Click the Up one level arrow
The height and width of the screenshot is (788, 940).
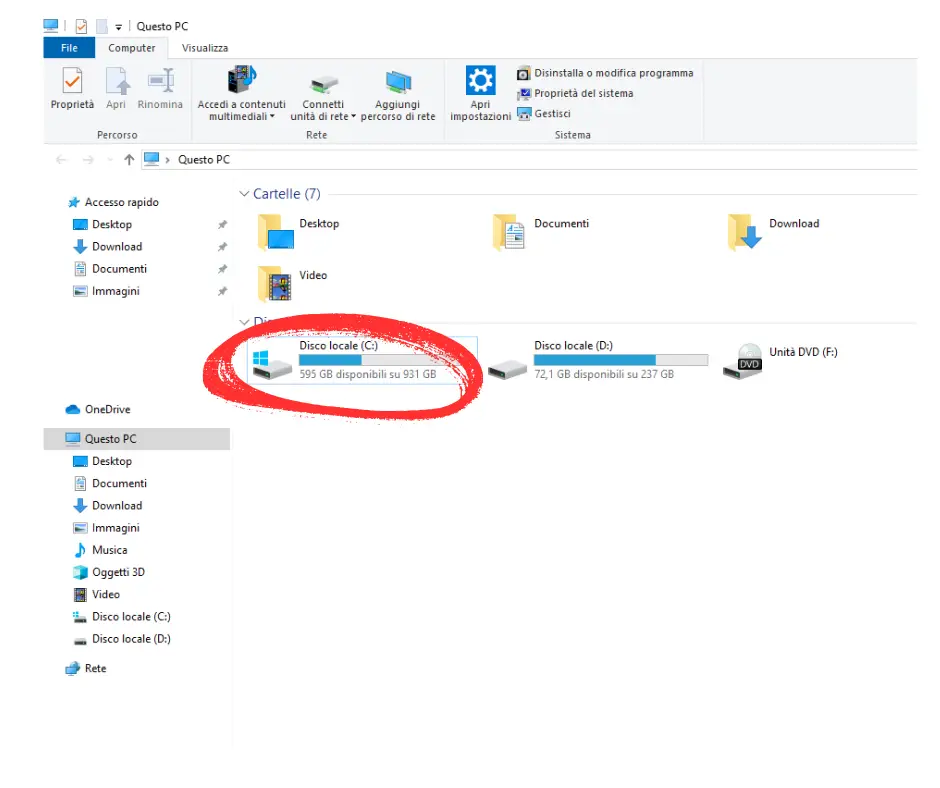pos(129,160)
